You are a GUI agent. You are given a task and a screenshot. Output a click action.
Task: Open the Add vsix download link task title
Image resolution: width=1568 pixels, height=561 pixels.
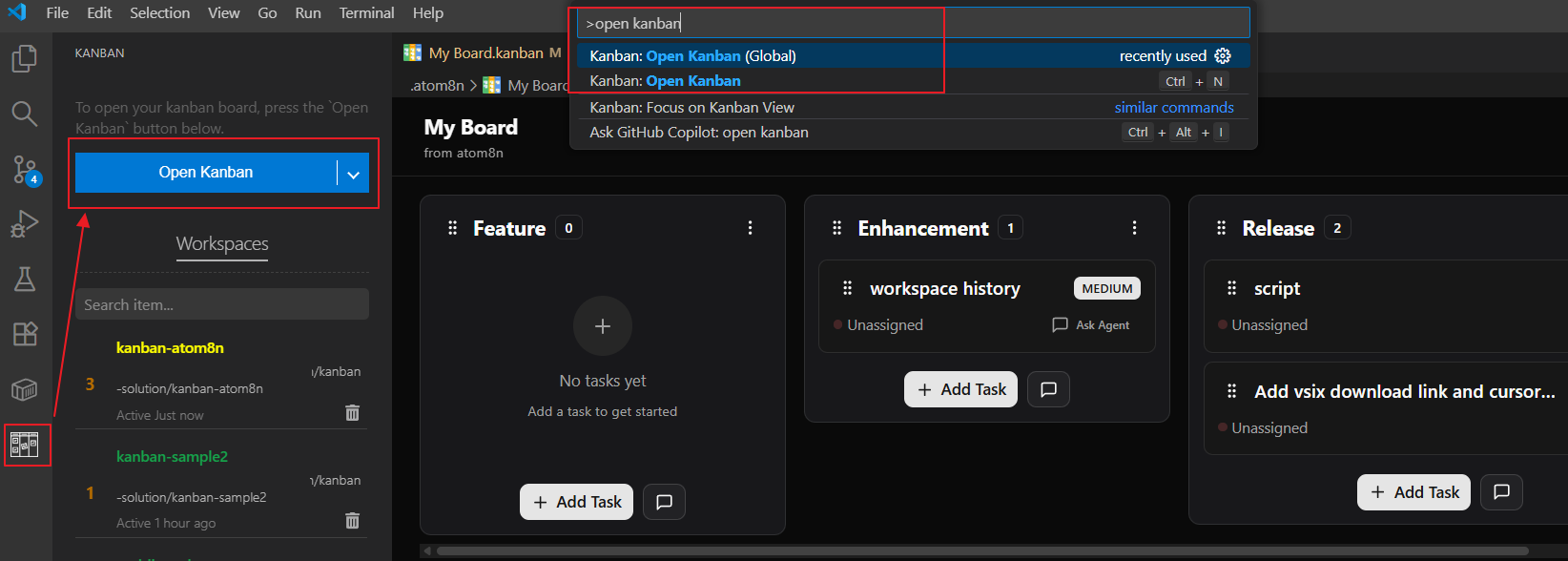[1404, 391]
